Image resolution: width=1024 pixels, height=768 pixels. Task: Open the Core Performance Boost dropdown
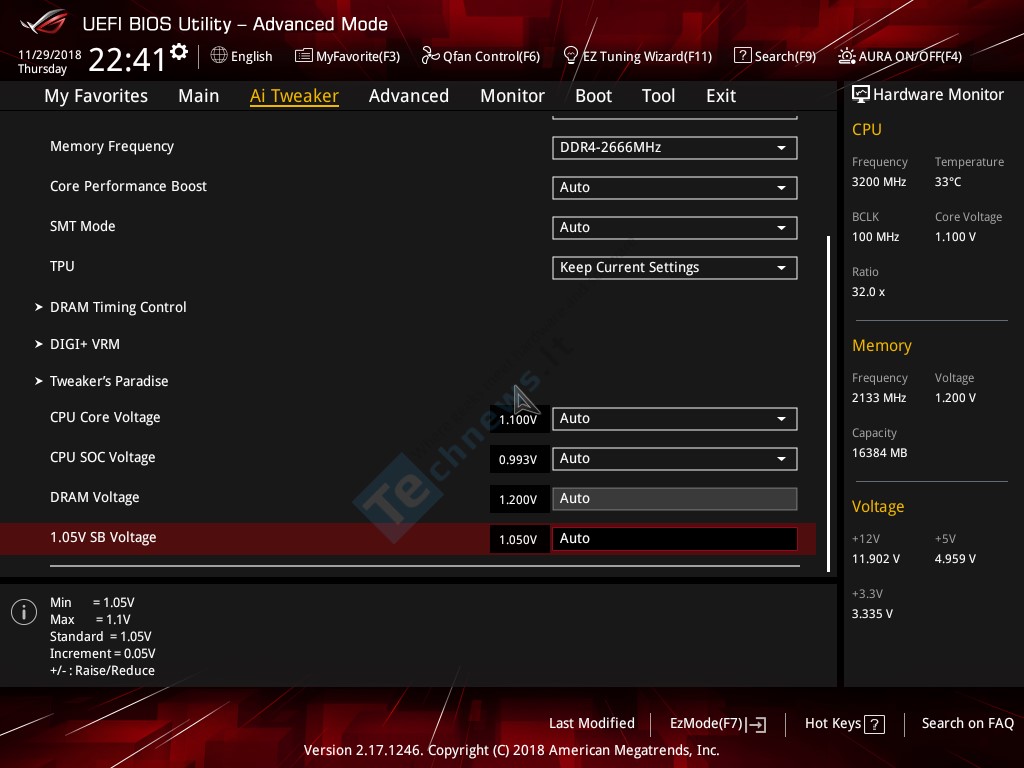[x=674, y=187]
